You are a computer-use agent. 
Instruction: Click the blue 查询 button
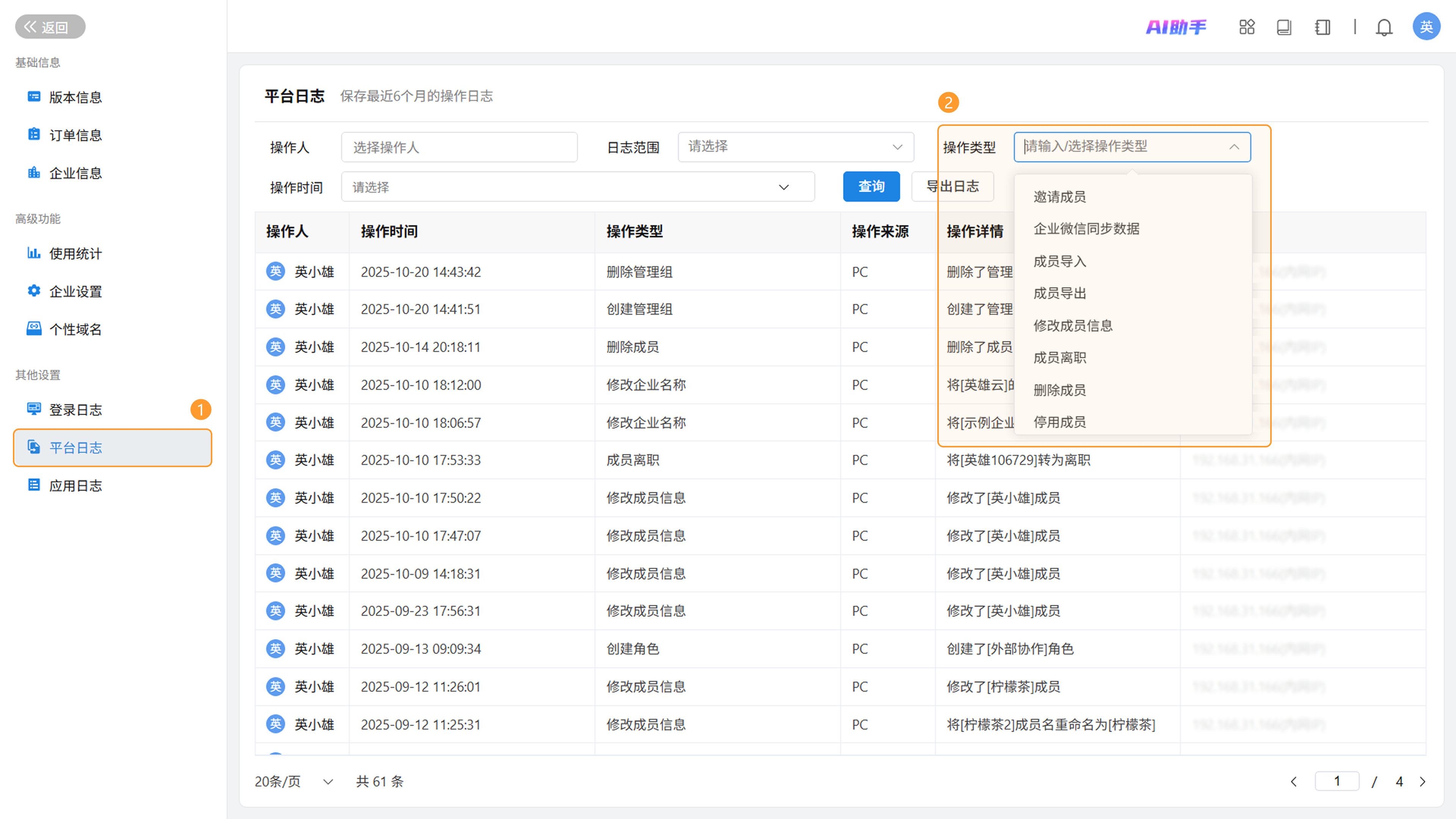pos(871,187)
